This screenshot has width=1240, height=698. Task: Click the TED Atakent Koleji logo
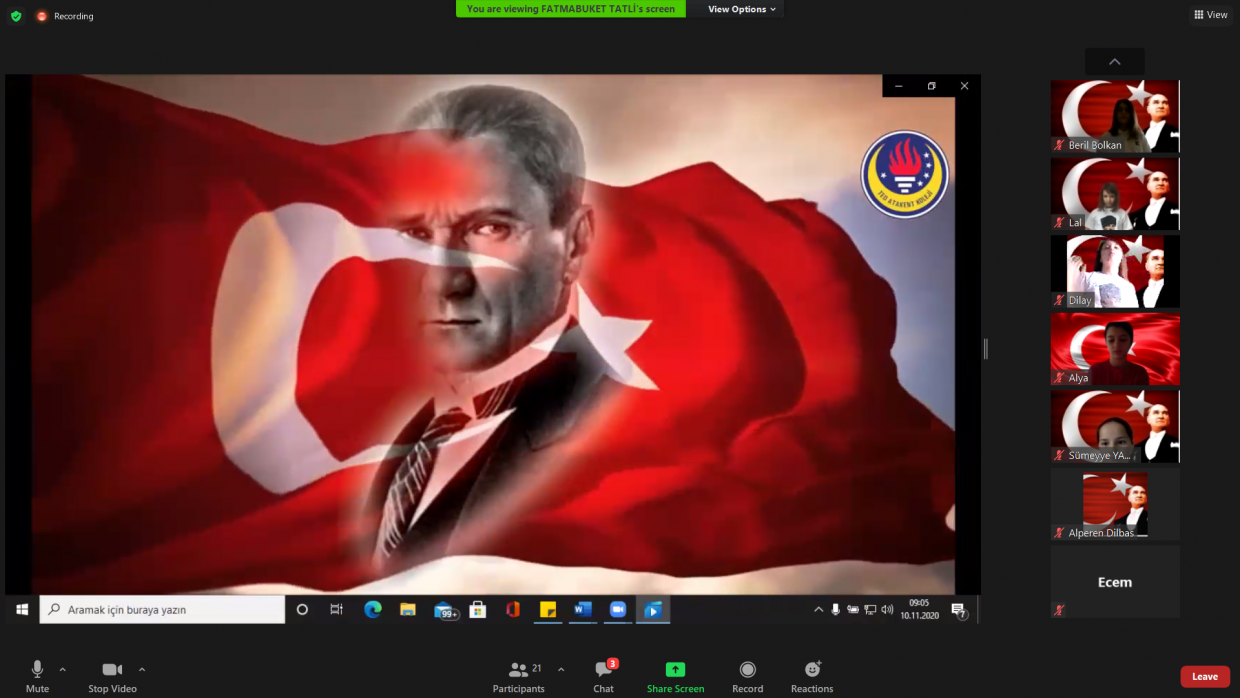[x=904, y=174]
